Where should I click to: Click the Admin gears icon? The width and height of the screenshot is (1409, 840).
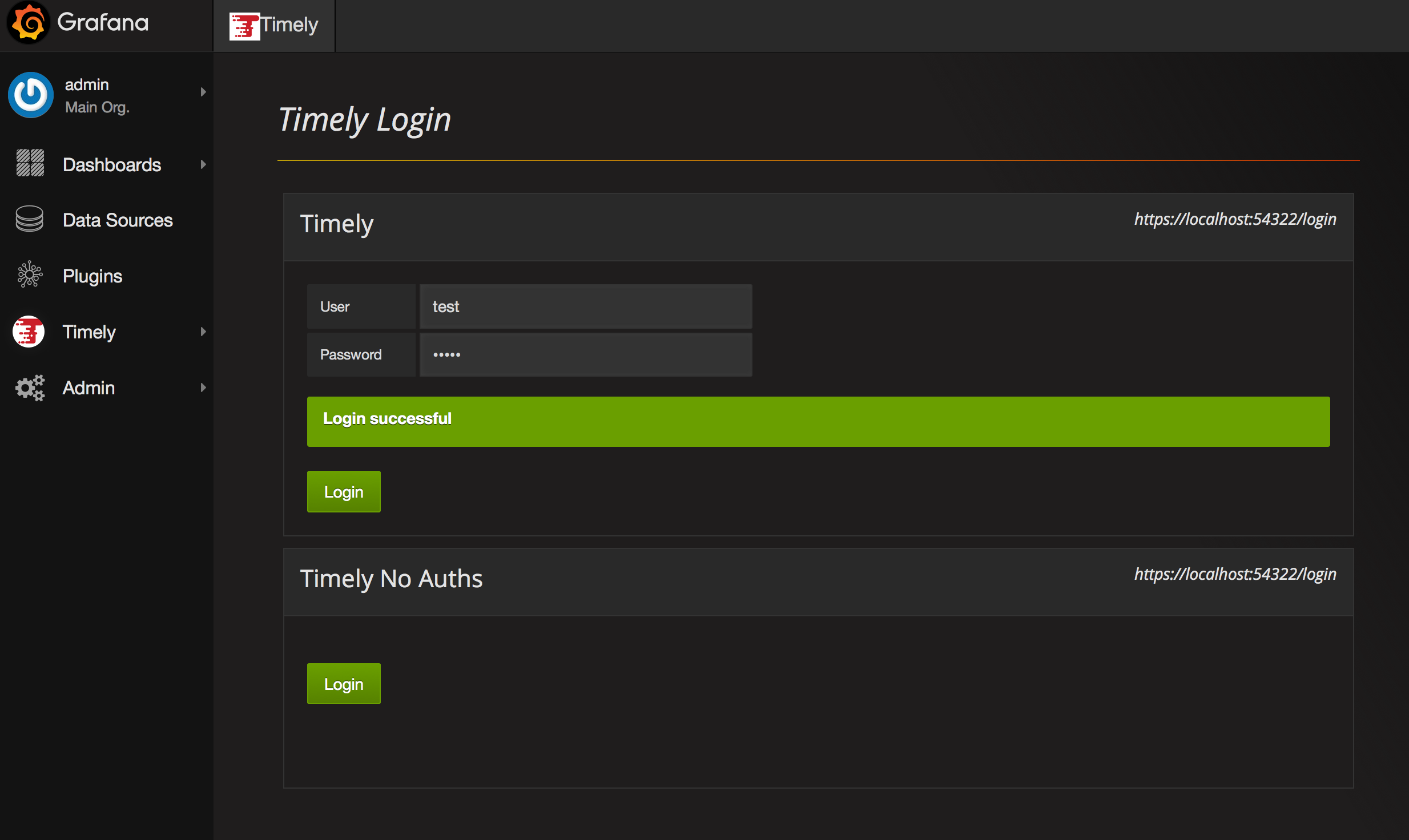(x=30, y=388)
